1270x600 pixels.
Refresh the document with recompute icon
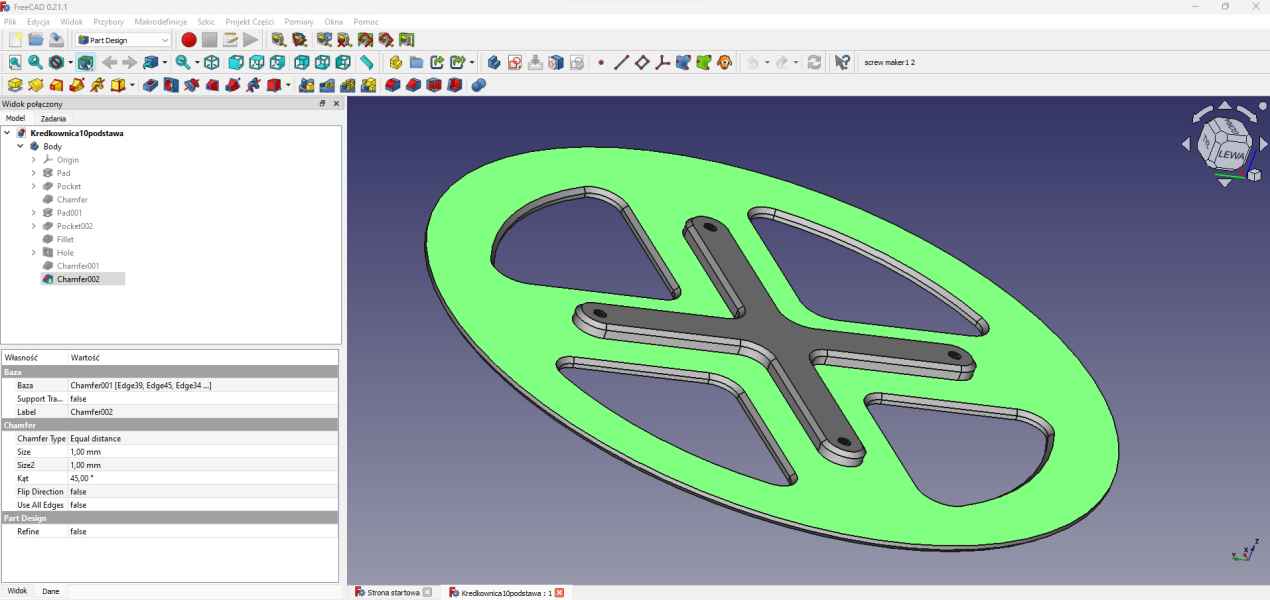[814, 62]
